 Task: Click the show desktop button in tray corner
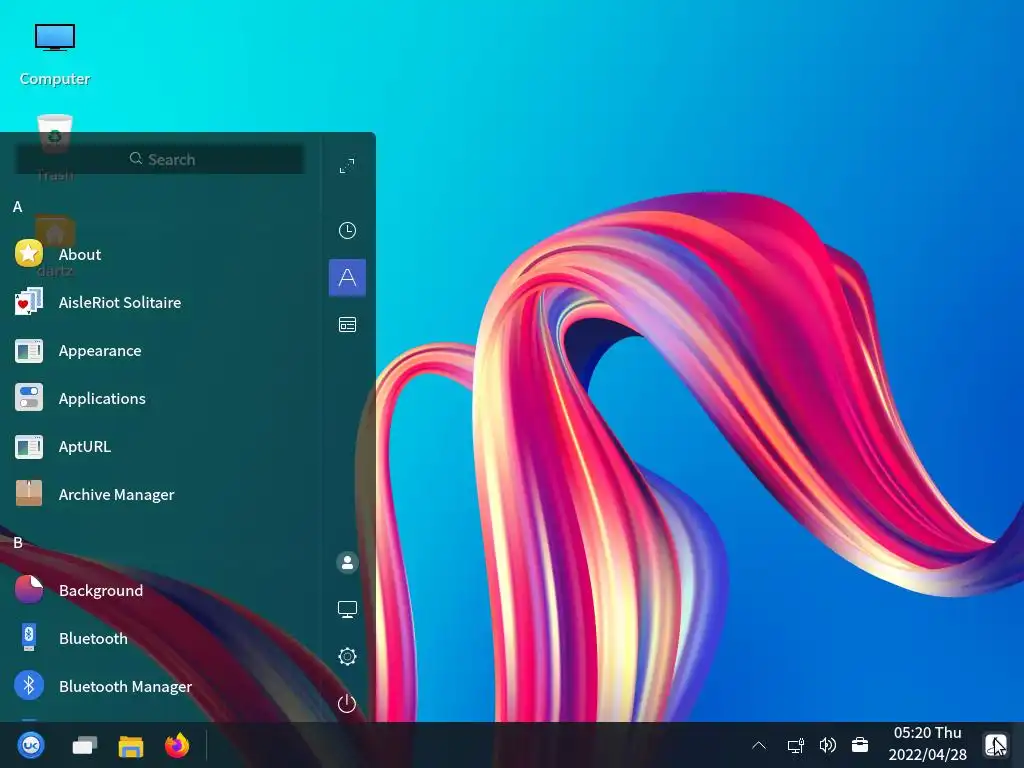(995, 744)
